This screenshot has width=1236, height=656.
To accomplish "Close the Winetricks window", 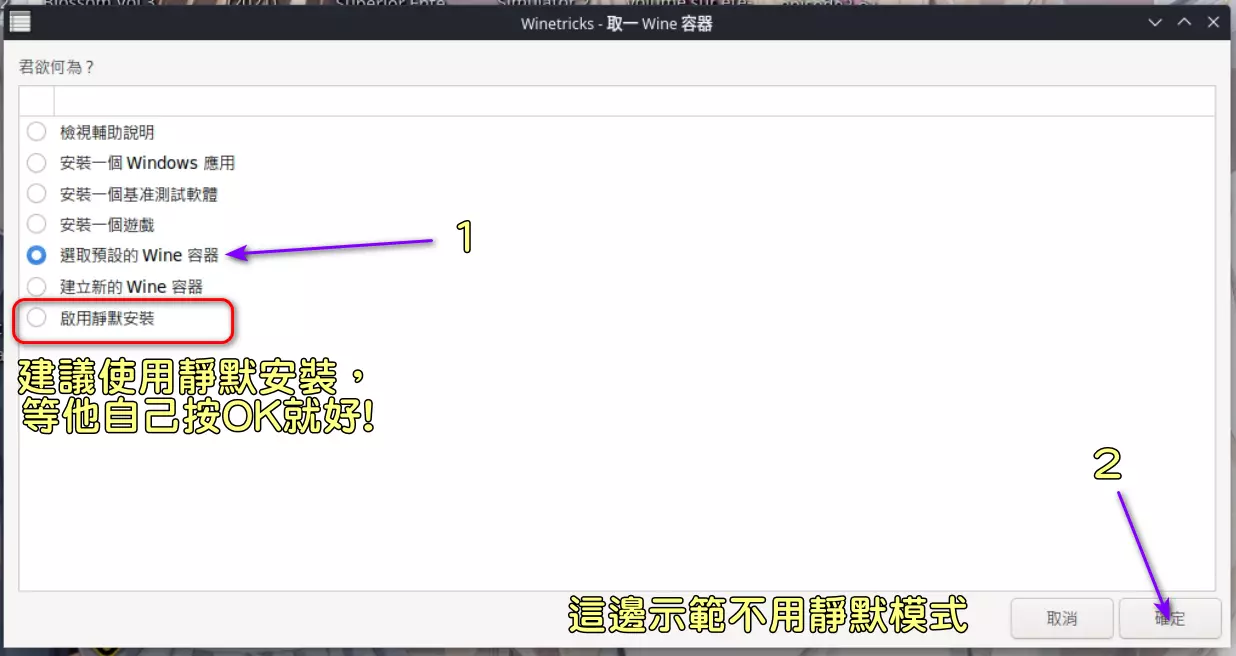I will coord(1213,22).
